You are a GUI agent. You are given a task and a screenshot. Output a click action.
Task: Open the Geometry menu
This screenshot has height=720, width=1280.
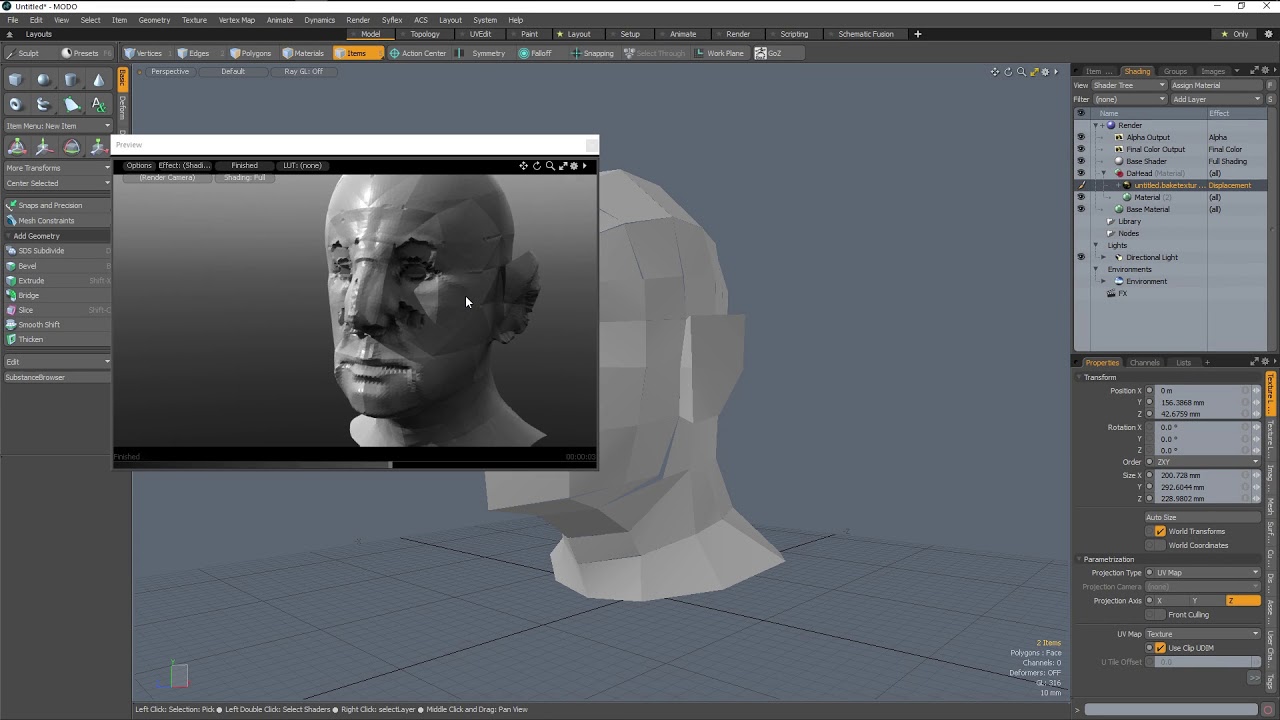point(154,20)
